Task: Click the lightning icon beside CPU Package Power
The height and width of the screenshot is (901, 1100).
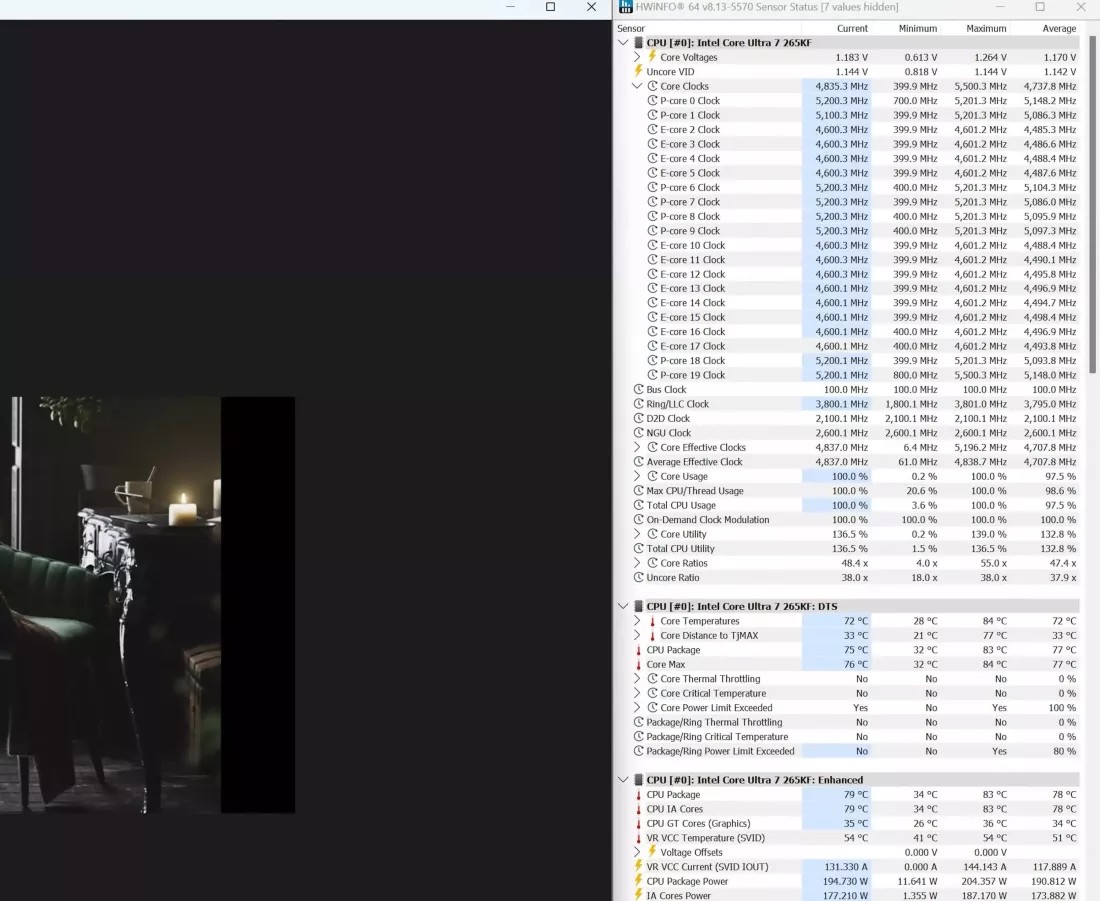Action: point(639,881)
